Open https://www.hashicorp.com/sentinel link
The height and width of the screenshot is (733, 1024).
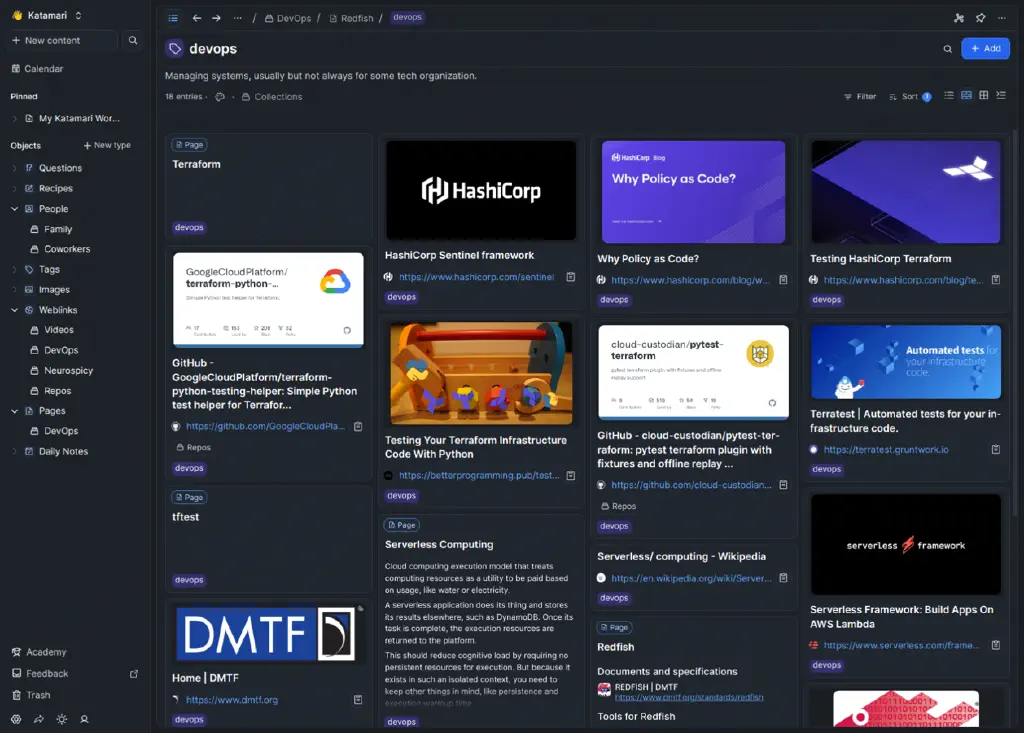[476, 277]
